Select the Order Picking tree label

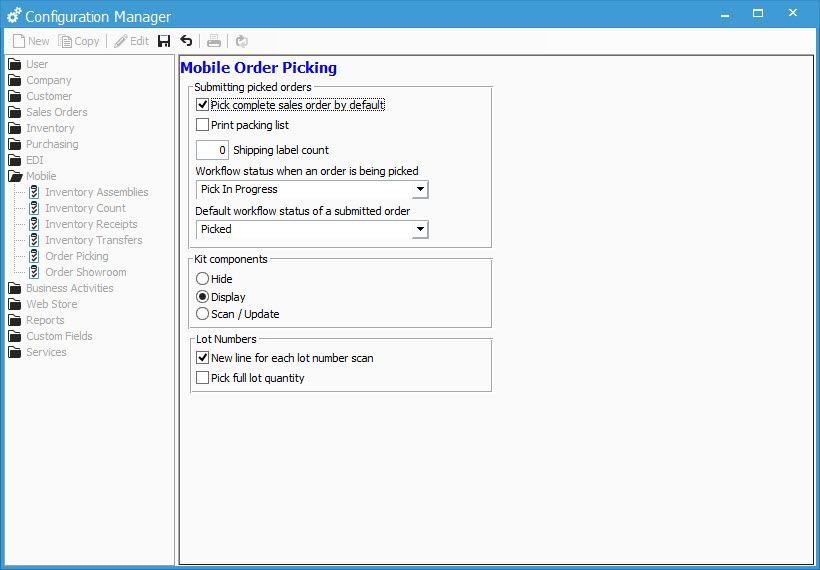click(x=77, y=256)
